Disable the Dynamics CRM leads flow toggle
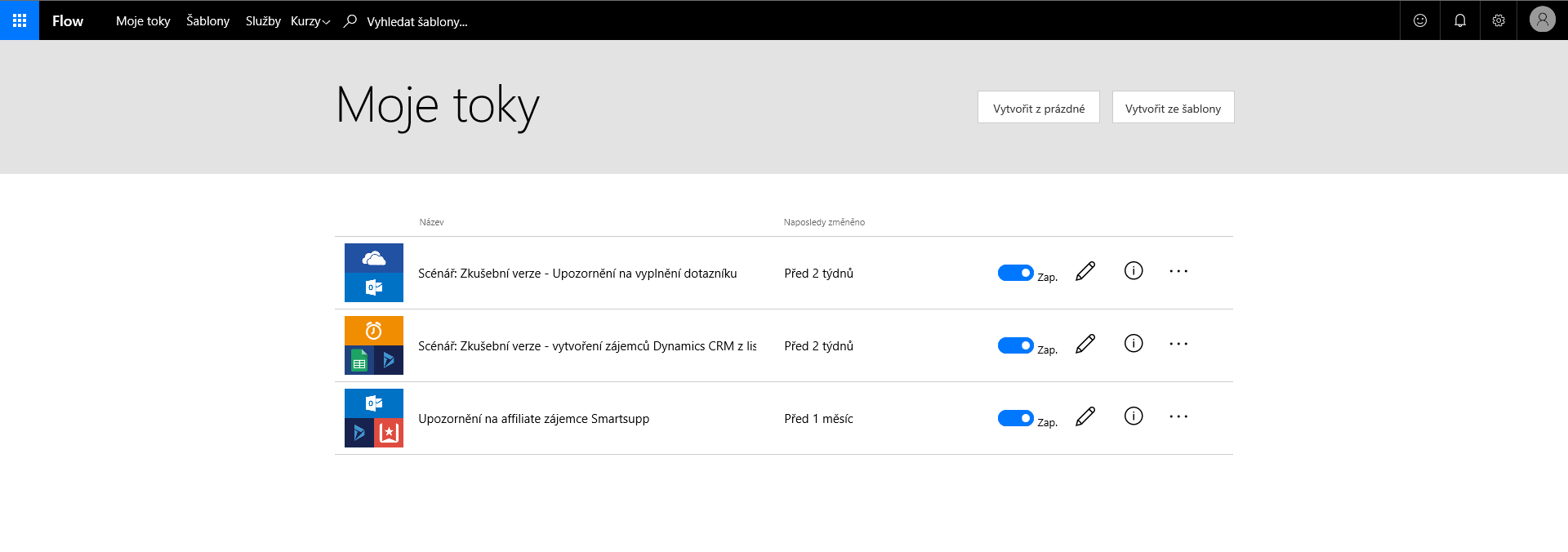Screen dimensions: 1568x552 point(1015,345)
